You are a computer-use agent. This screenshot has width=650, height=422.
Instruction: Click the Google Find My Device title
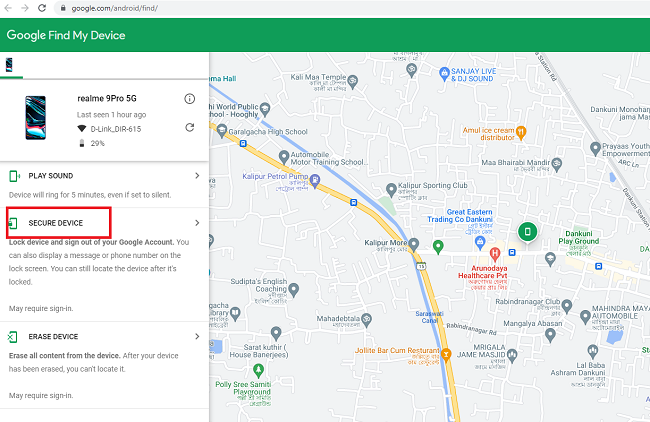click(66, 35)
